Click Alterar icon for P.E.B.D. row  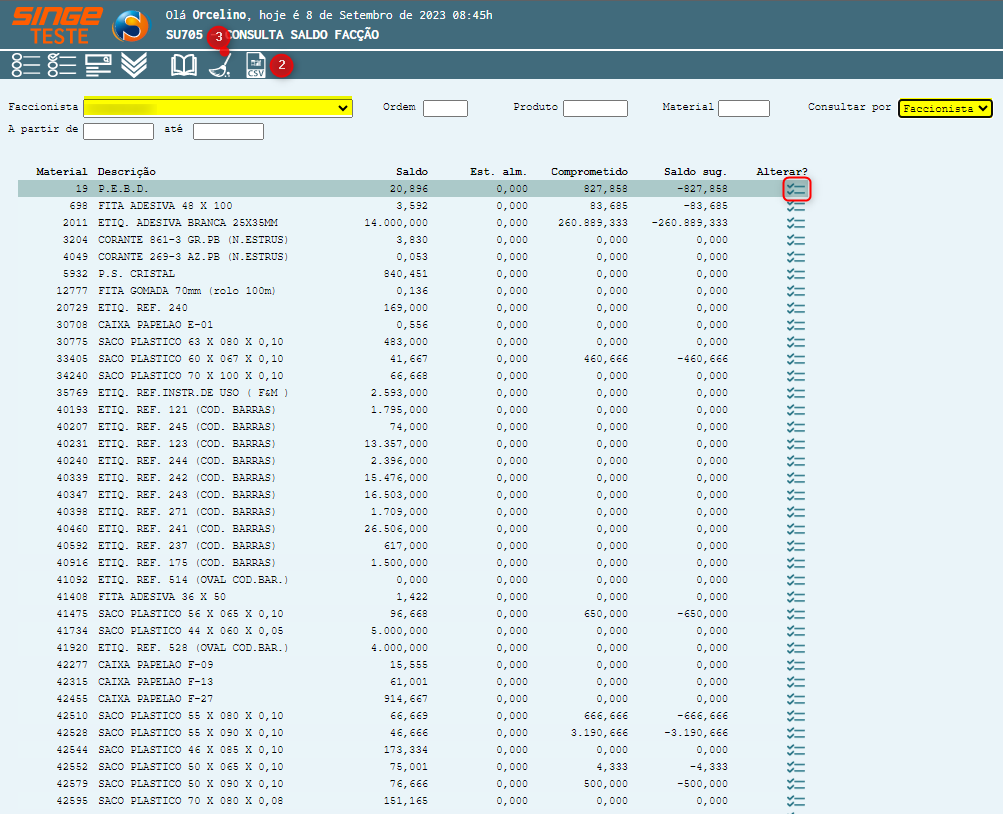796,189
